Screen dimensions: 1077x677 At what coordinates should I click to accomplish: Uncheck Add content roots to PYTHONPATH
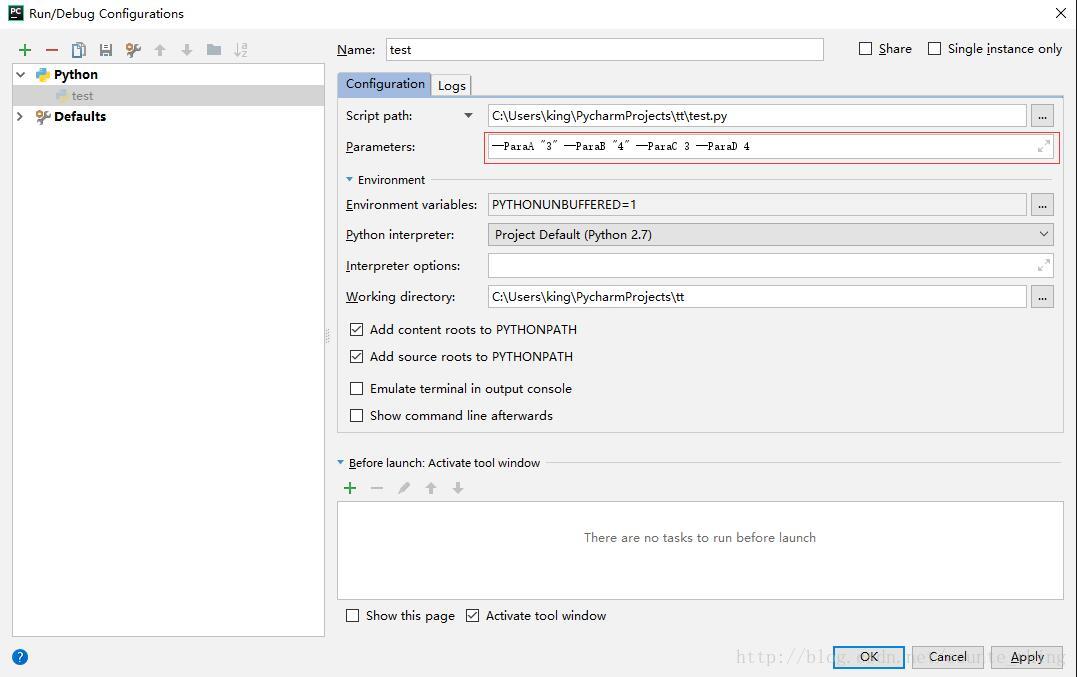[356, 330]
